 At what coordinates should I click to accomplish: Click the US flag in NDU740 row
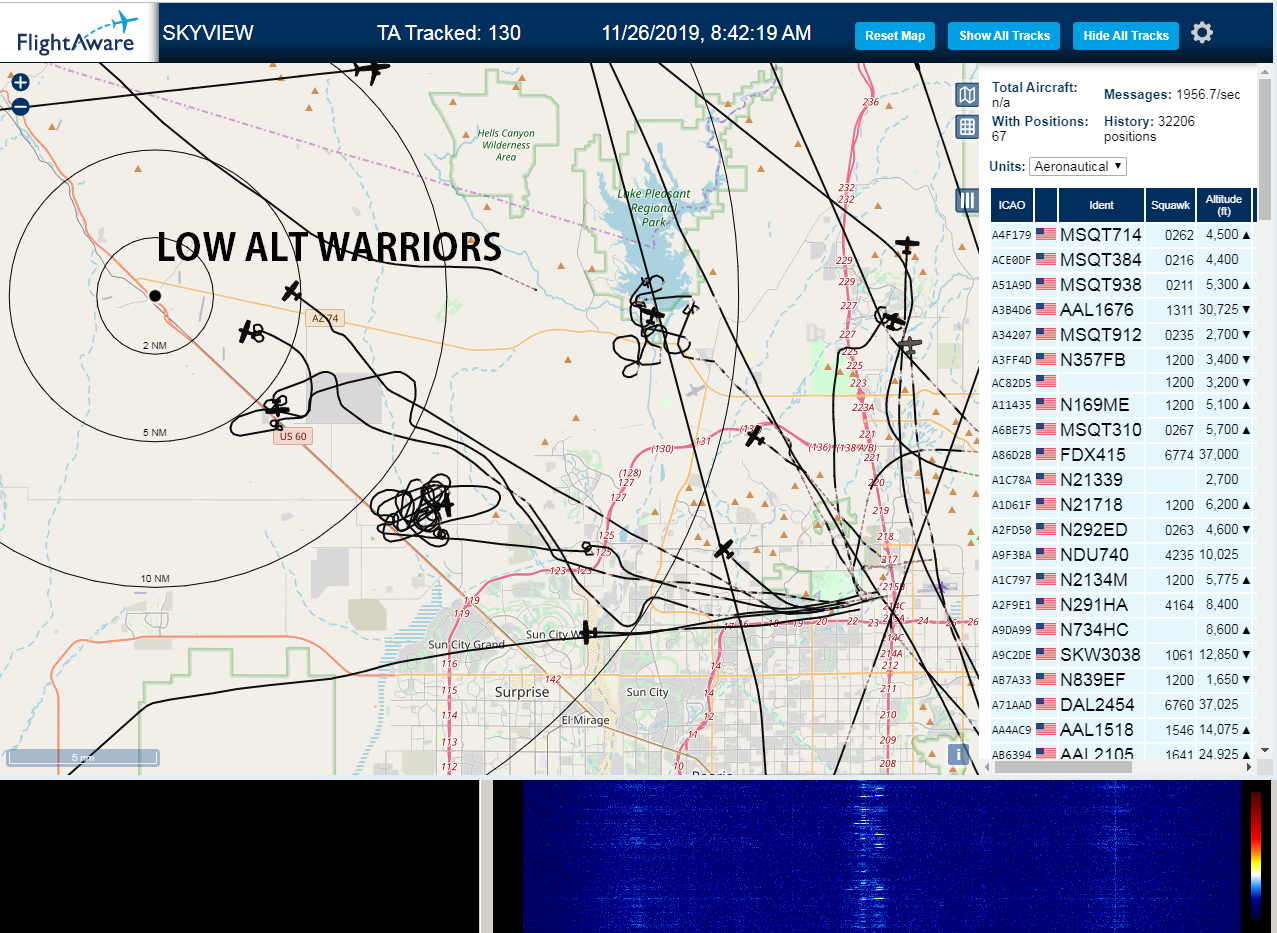pyautogui.click(x=1046, y=555)
